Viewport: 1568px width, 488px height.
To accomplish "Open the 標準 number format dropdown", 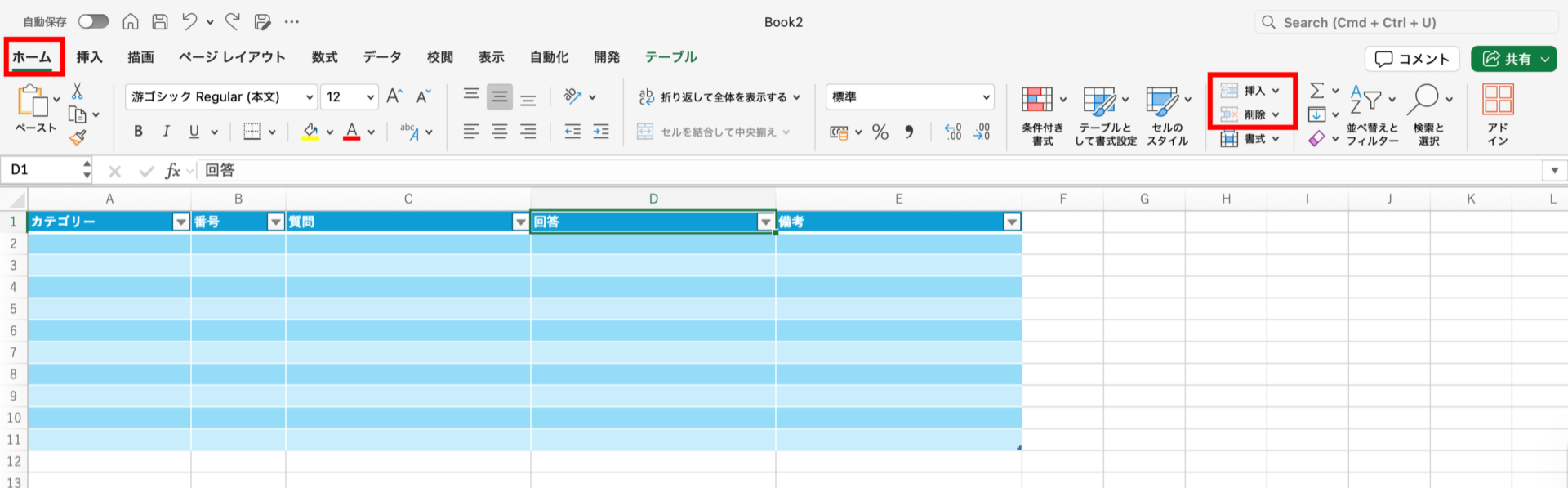I will 910,96.
